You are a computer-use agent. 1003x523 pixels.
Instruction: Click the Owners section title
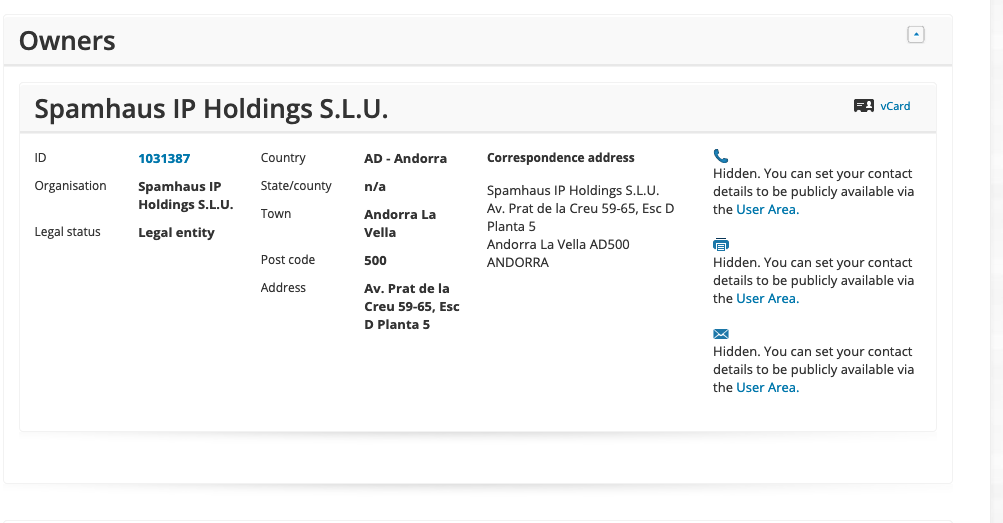point(67,41)
